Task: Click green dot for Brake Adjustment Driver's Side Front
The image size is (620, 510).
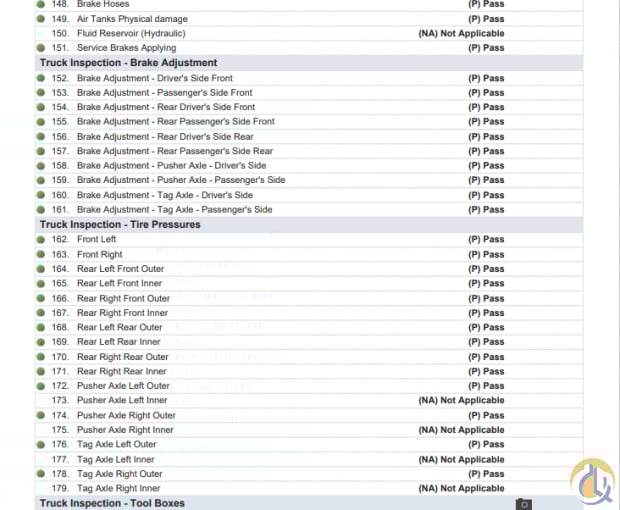Action: [x=41, y=78]
